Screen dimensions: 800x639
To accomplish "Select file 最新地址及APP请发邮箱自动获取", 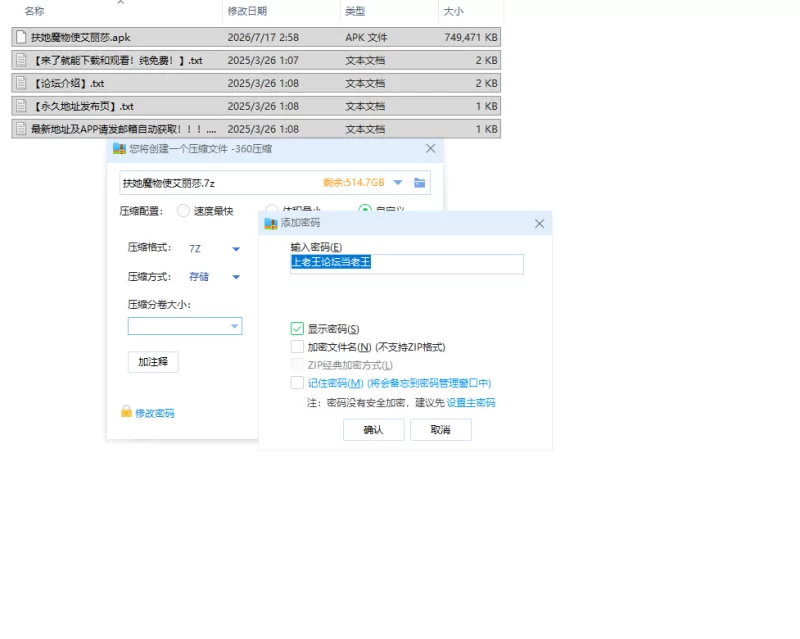I will pos(256,129).
